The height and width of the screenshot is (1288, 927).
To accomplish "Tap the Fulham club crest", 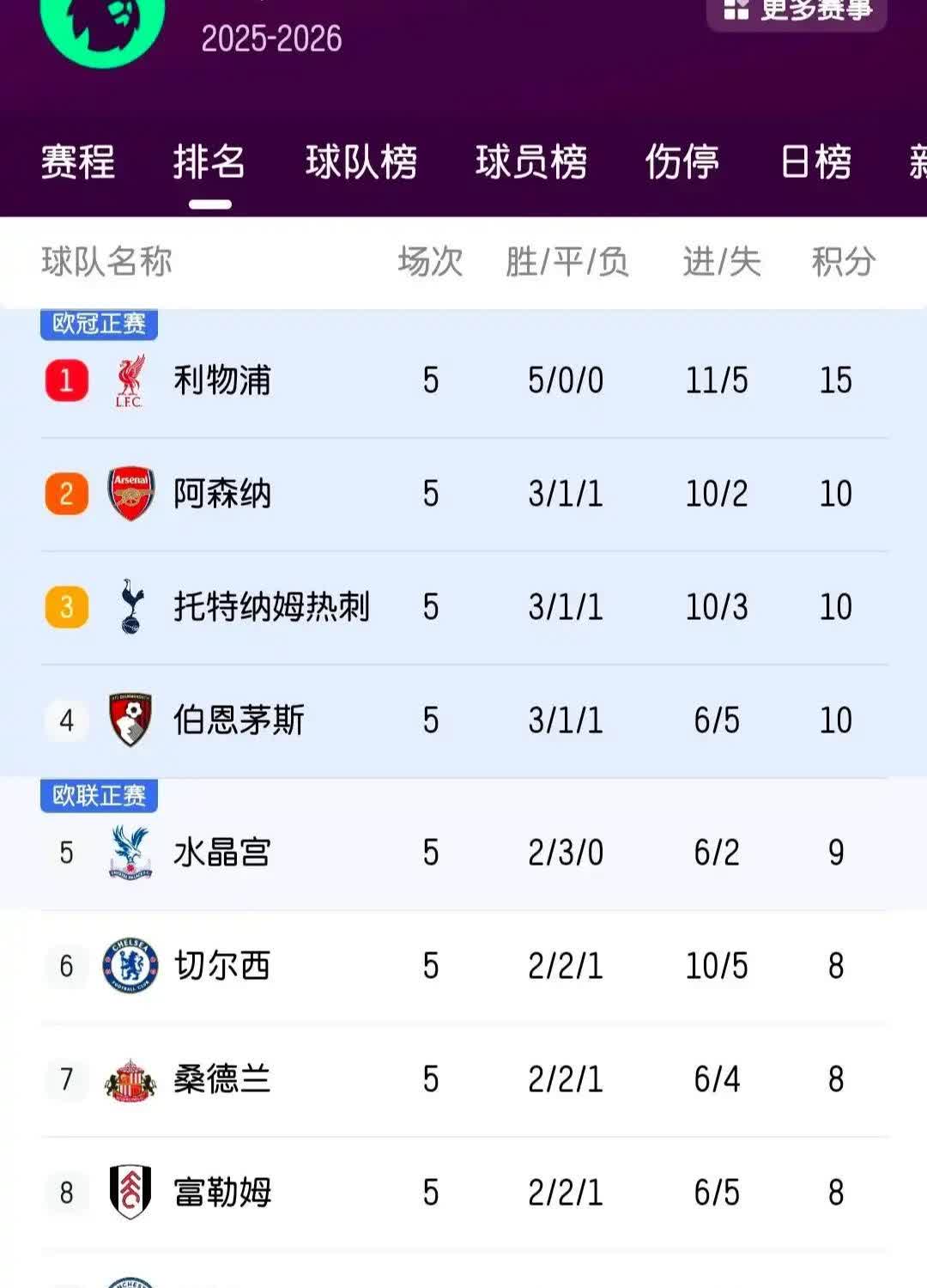I will [130, 1192].
